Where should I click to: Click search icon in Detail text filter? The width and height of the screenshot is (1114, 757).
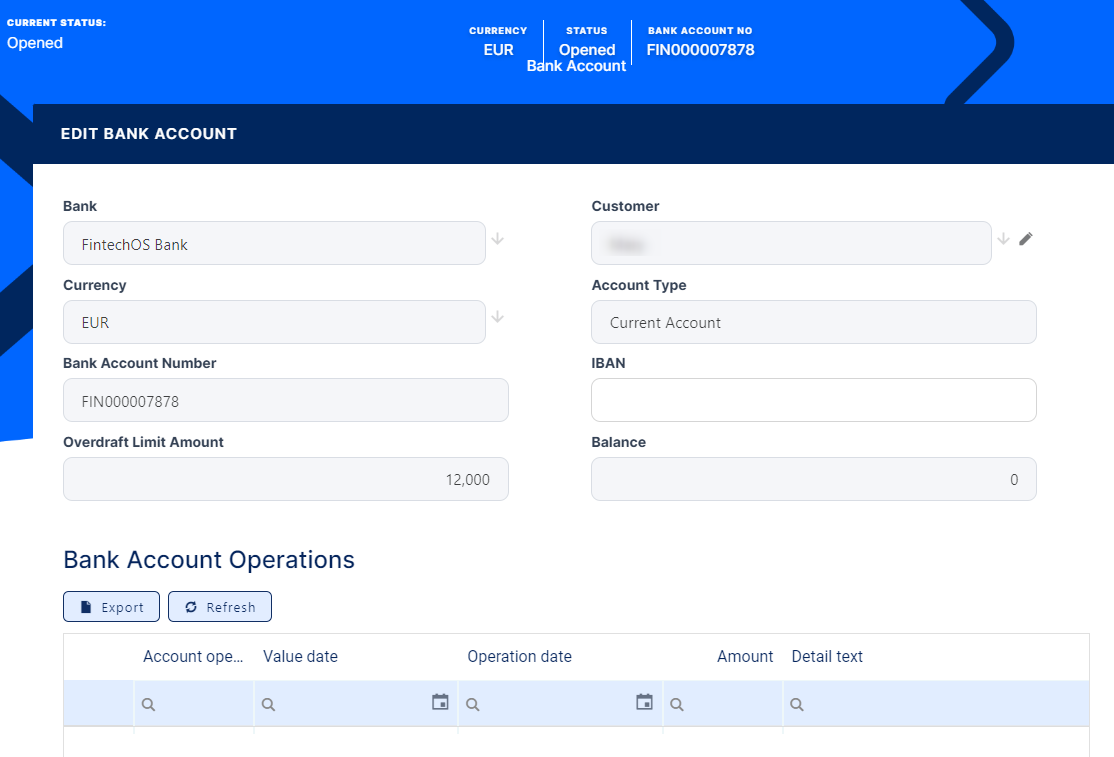tap(797, 705)
